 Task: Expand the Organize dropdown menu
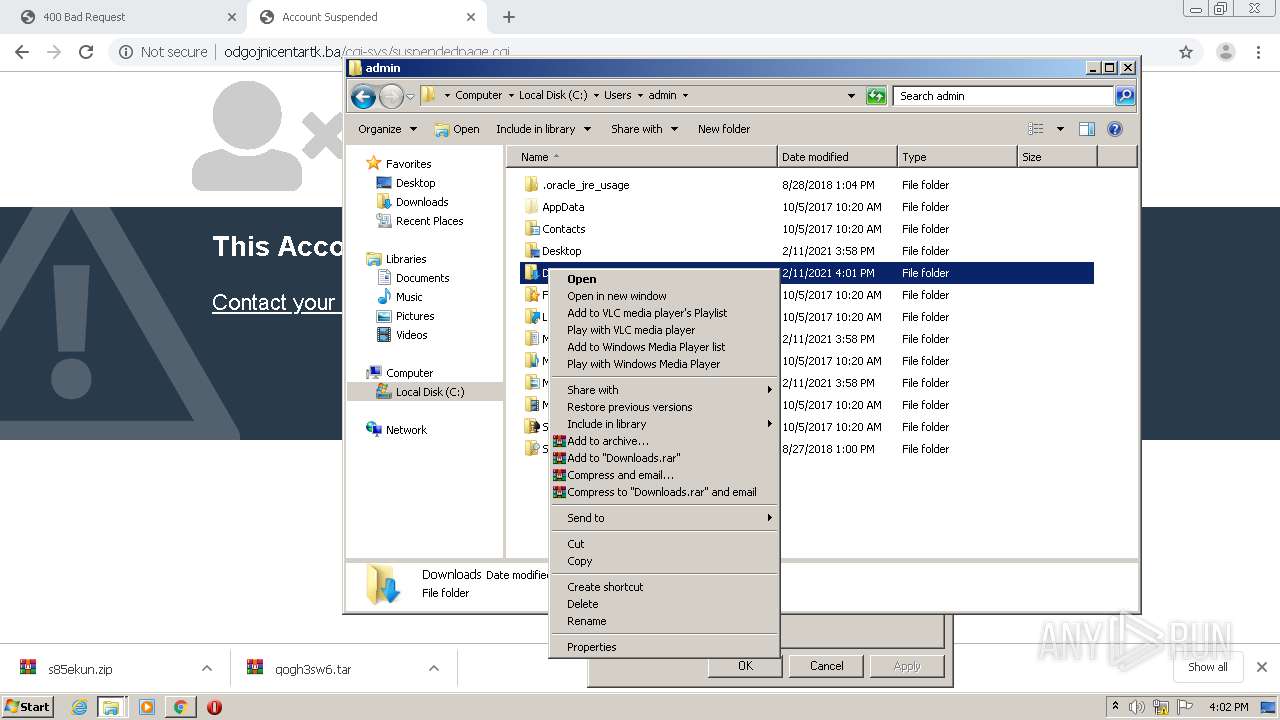point(387,129)
